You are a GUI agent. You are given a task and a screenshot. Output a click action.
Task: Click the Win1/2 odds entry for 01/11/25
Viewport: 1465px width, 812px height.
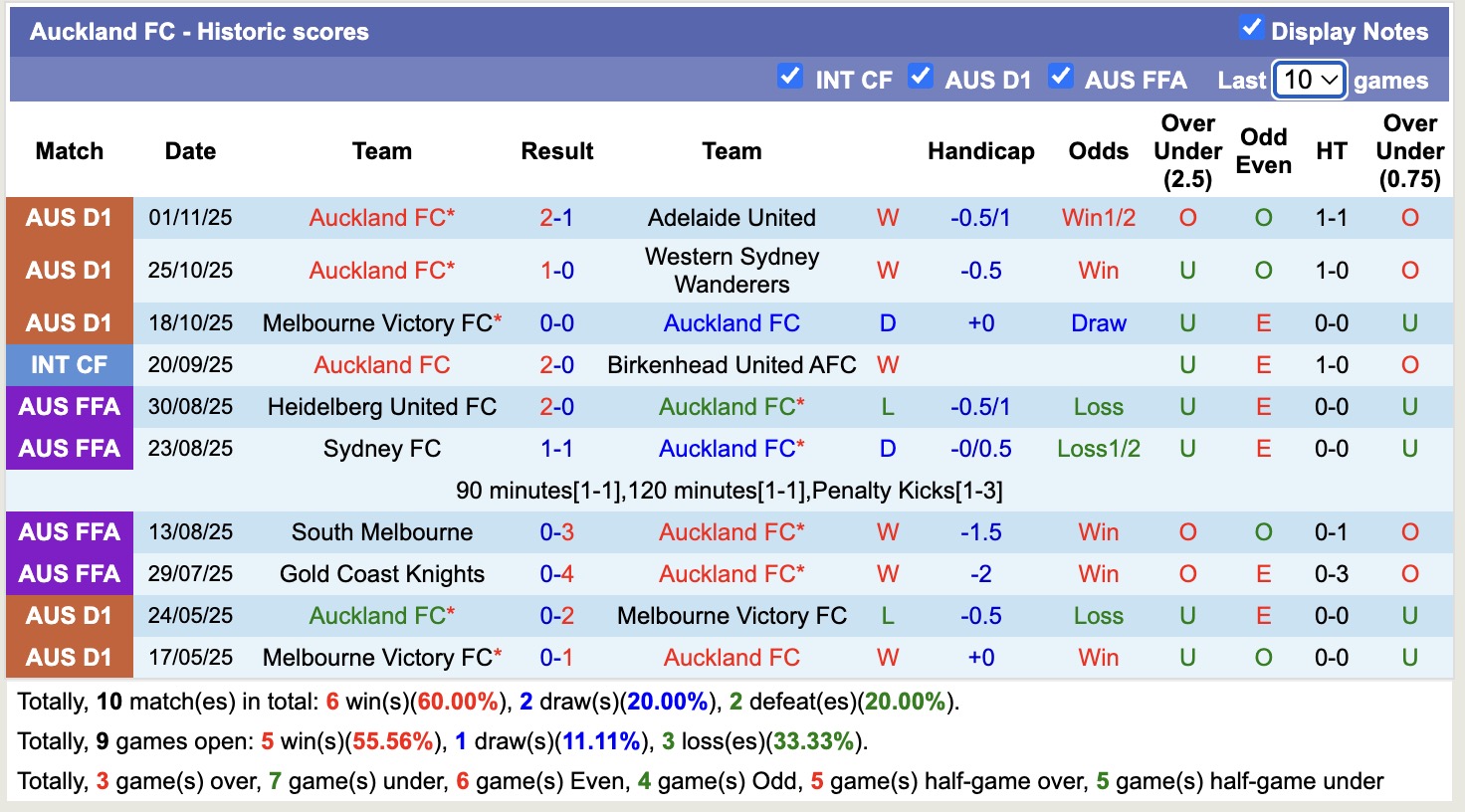(1098, 217)
